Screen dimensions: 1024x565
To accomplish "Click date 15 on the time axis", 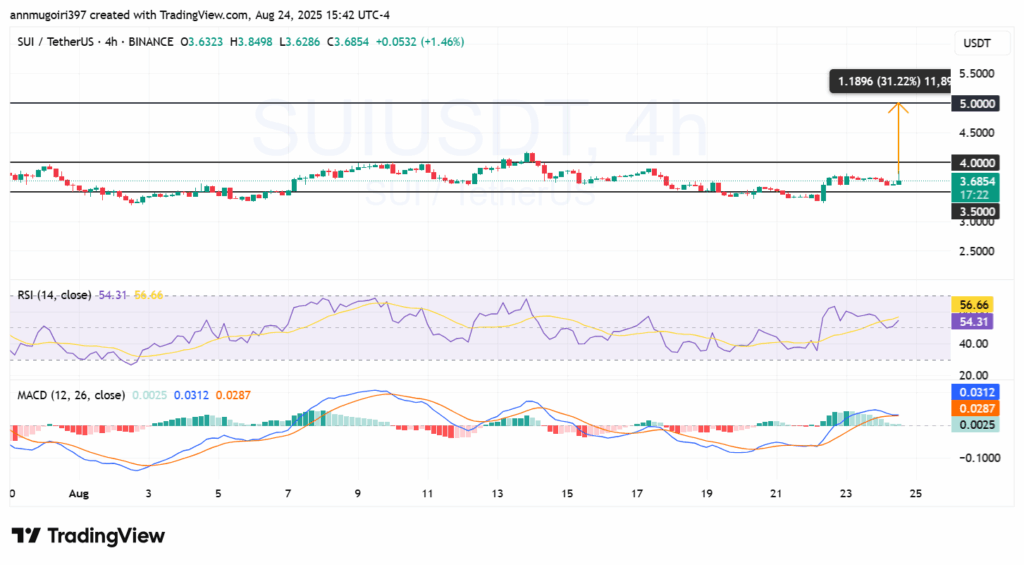I will coord(567,494).
